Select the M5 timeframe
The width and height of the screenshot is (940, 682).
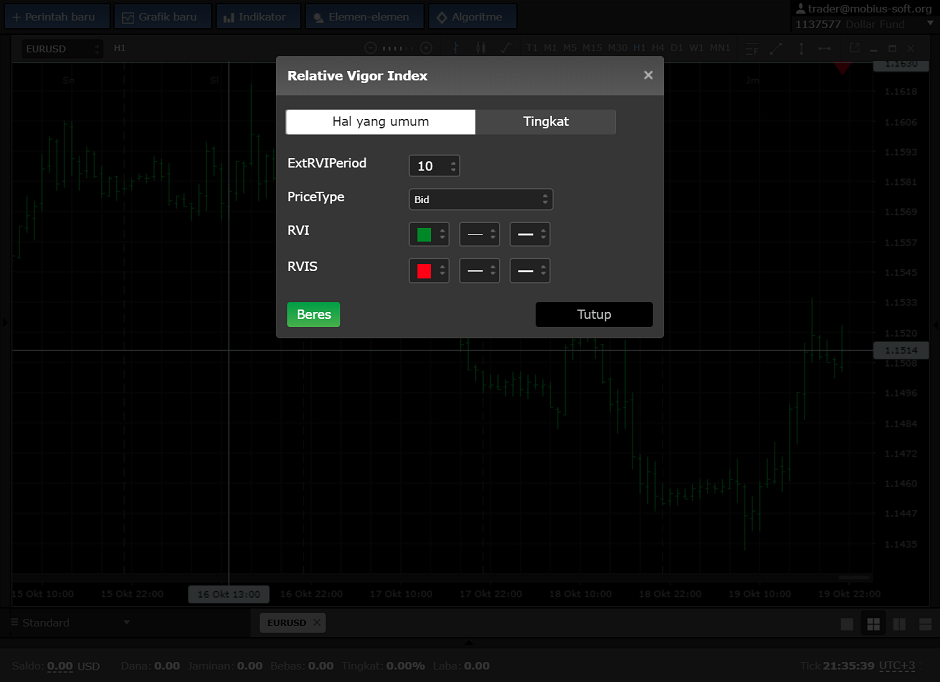tap(570, 48)
